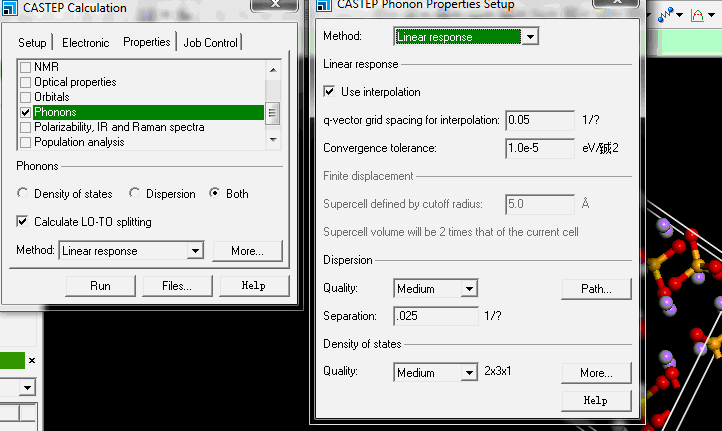Click the small x beside green bar

(x=32, y=361)
